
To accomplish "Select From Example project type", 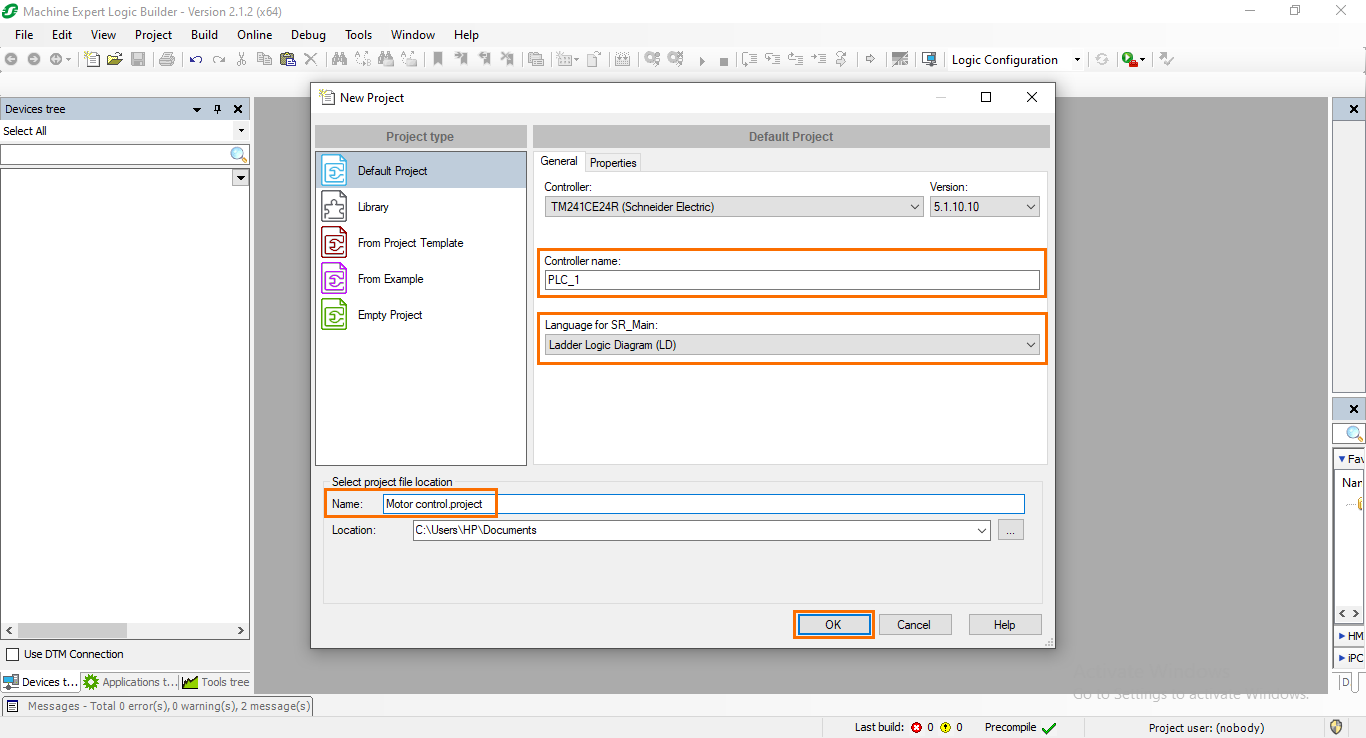I will pyautogui.click(x=421, y=279).
